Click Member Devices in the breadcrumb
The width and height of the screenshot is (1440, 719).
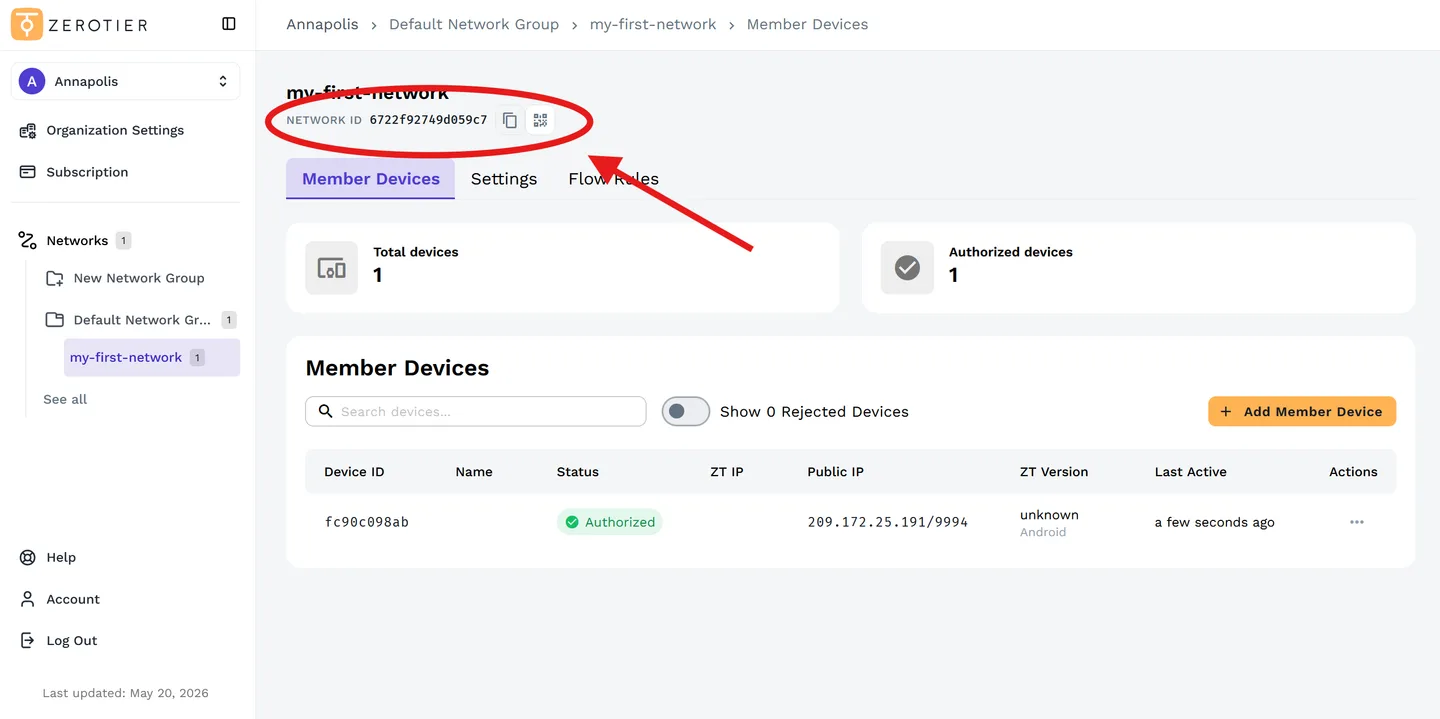pyautogui.click(x=807, y=24)
